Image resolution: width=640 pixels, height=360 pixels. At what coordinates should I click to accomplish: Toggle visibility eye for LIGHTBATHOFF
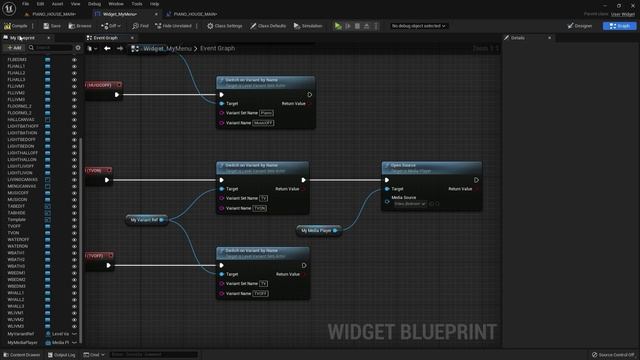pos(74,127)
